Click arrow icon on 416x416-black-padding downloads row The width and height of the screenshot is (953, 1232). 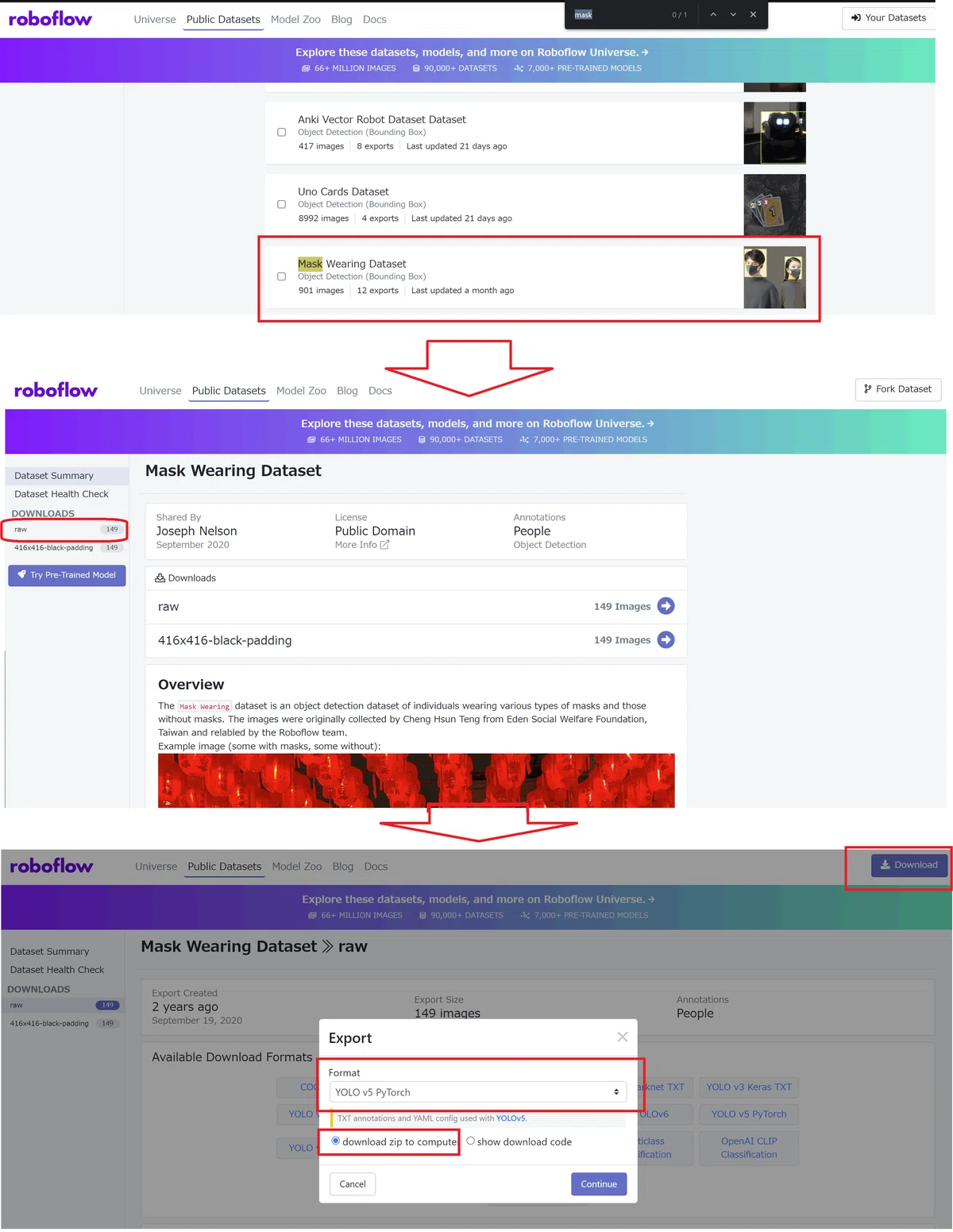pos(666,639)
